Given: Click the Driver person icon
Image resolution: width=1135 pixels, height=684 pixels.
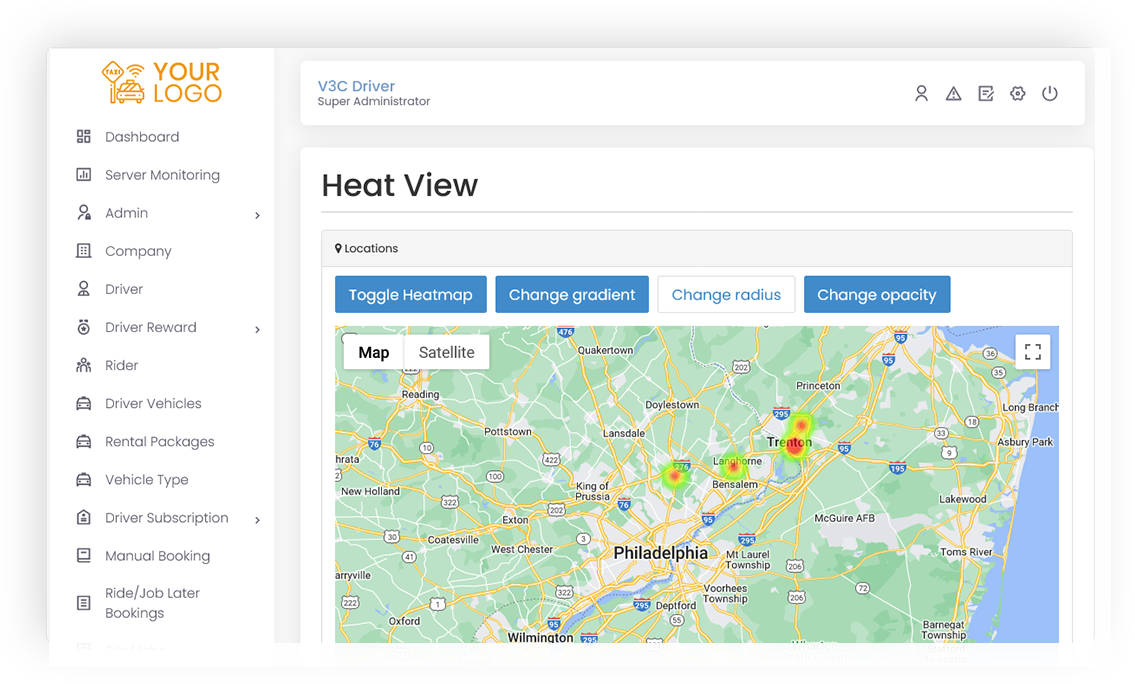Looking at the screenshot, I should [x=84, y=289].
